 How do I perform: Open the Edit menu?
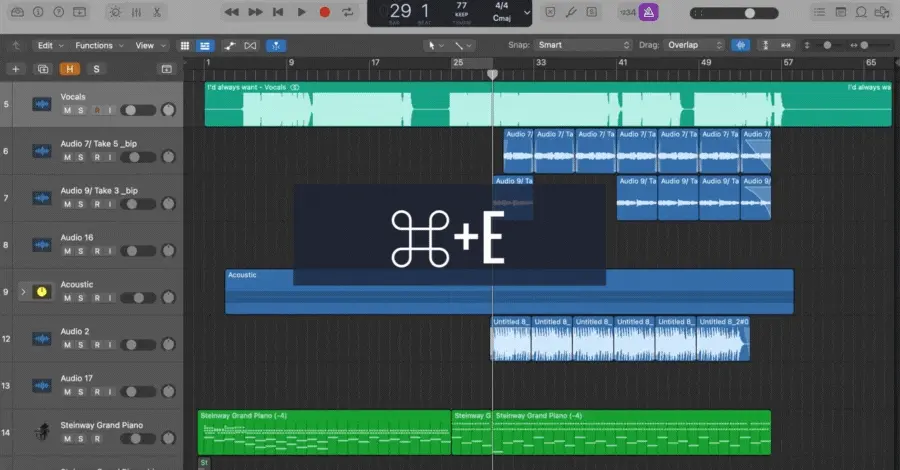(50, 45)
